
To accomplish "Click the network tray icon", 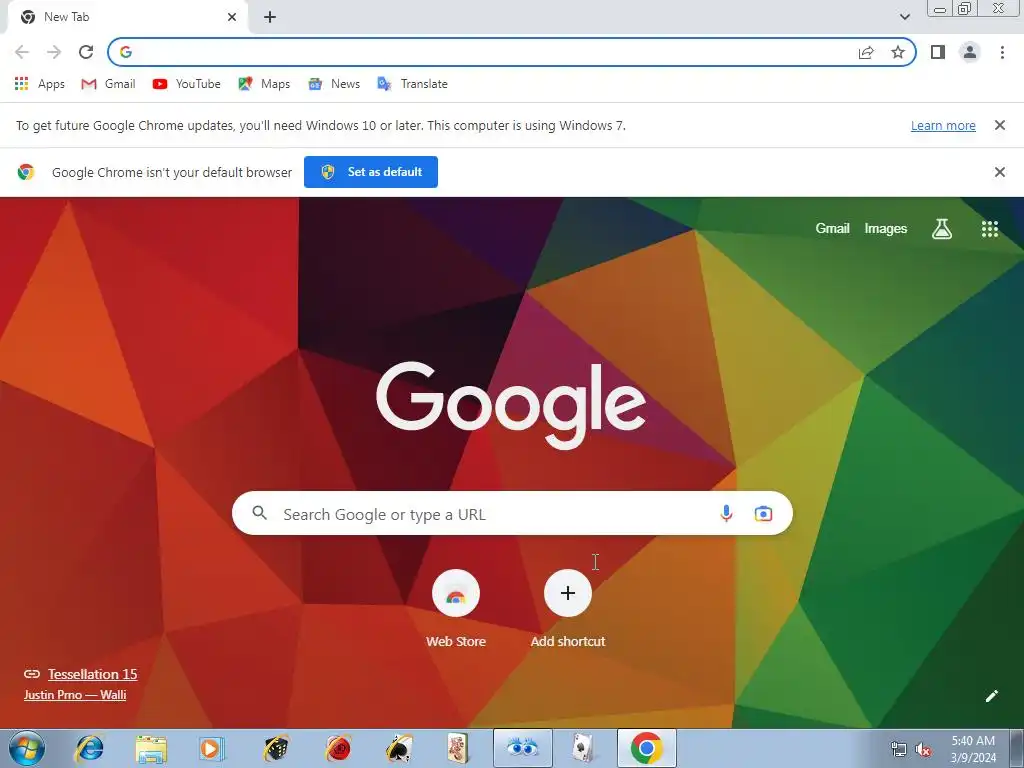I will tap(899, 749).
